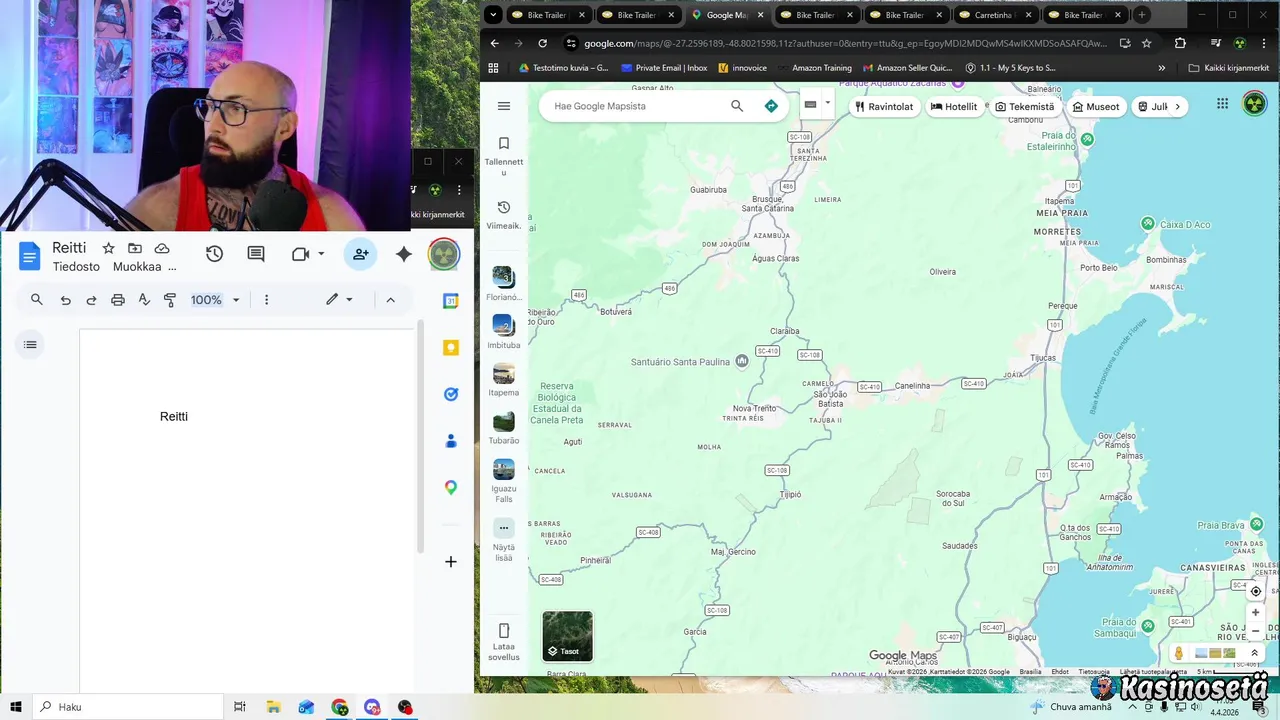The width and height of the screenshot is (1280, 720).
Task: Open Chrome three-dot menu
Action: click(x=1265, y=43)
